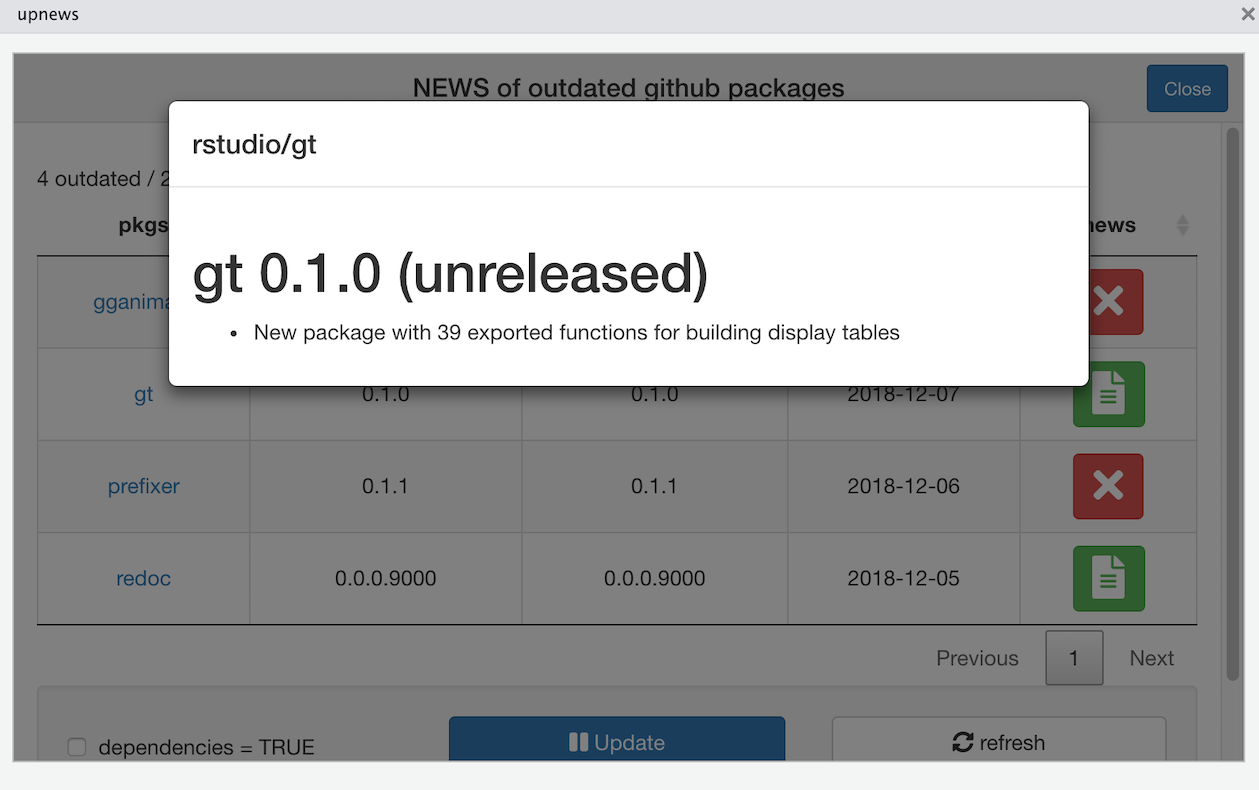Enable dependencies = TRUE checkbox
This screenshot has height=790, width=1259.
tap(76, 747)
